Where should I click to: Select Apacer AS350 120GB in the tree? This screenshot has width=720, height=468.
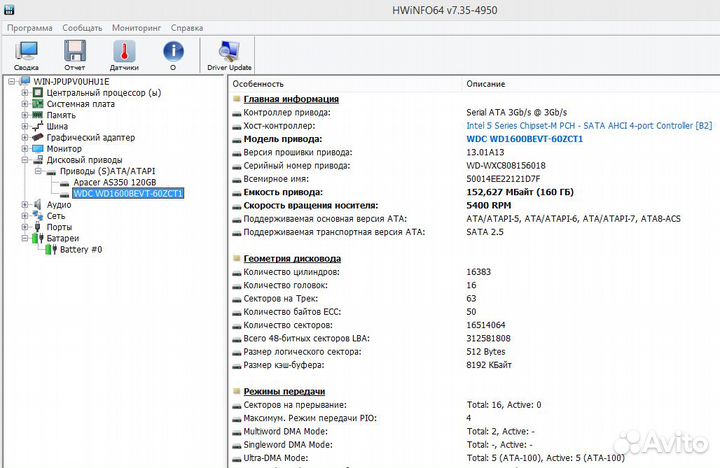(x=115, y=182)
